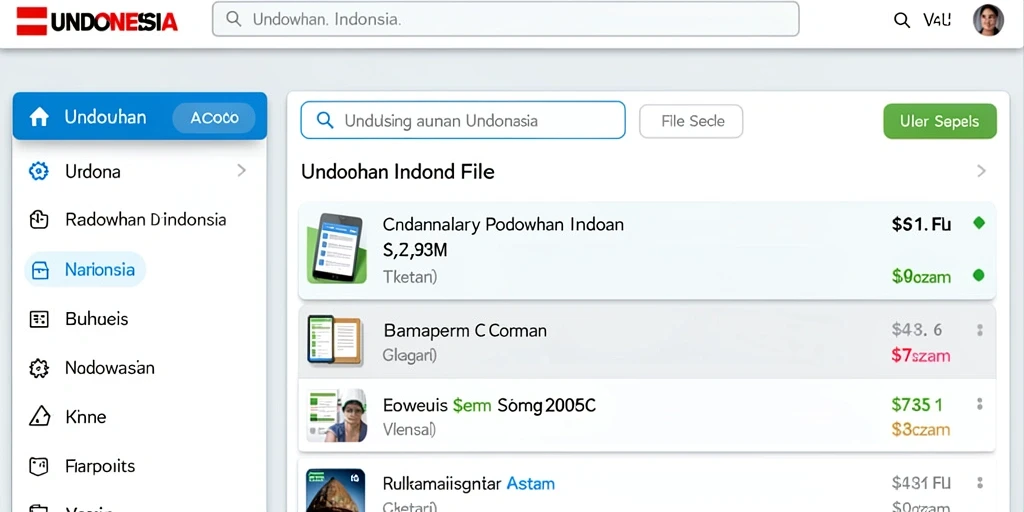1024x512 pixels.
Task: Select the Radowhan Dindonsia sidebar icon
Action: [39, 219]
